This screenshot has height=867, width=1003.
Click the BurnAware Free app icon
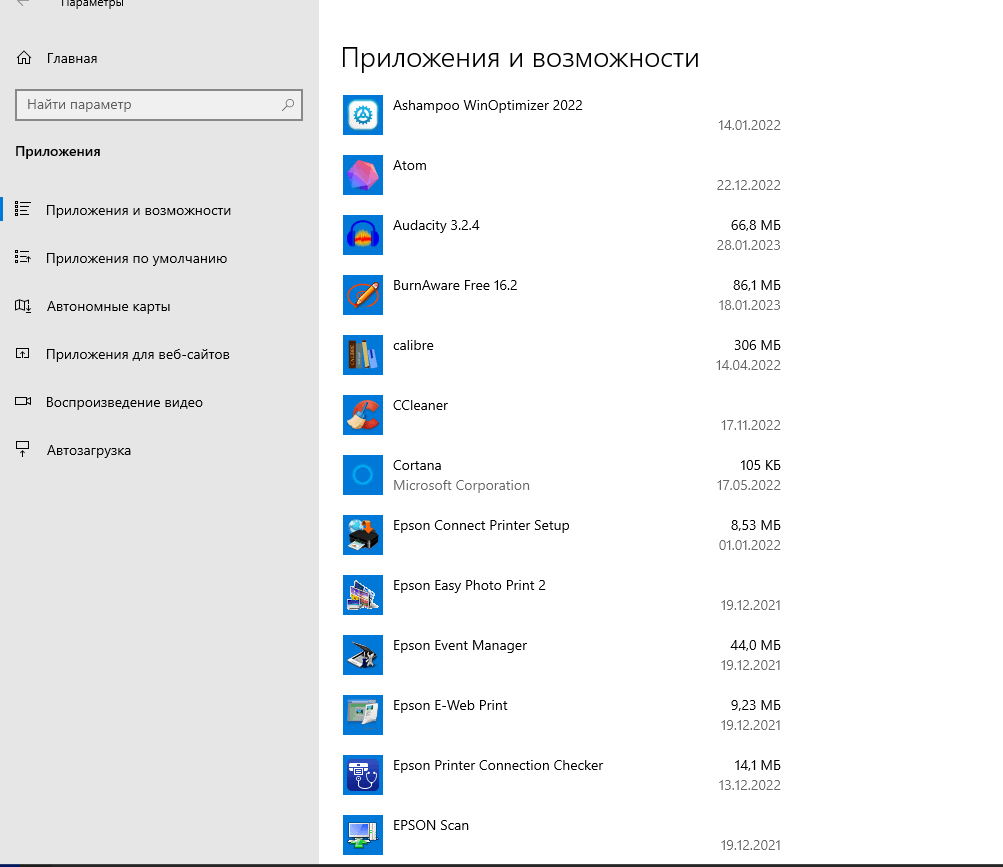[363, 295]
